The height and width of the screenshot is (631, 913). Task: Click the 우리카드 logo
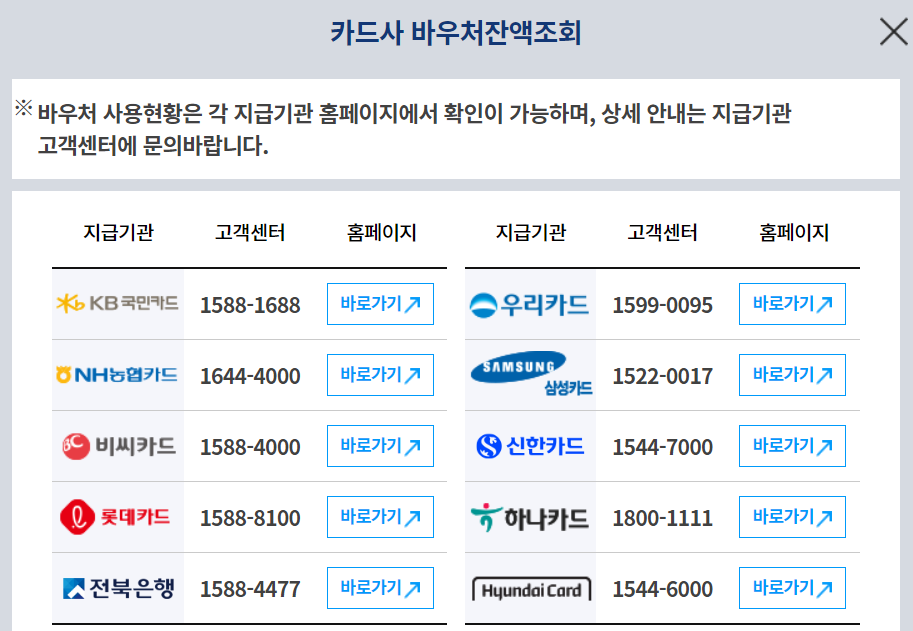(529, 304)
